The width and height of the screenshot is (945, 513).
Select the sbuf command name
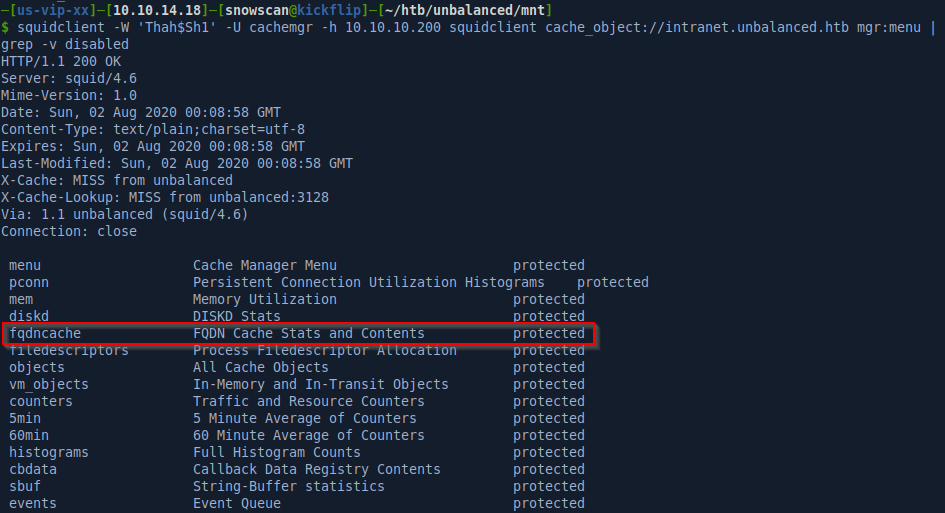click(25, 486)
